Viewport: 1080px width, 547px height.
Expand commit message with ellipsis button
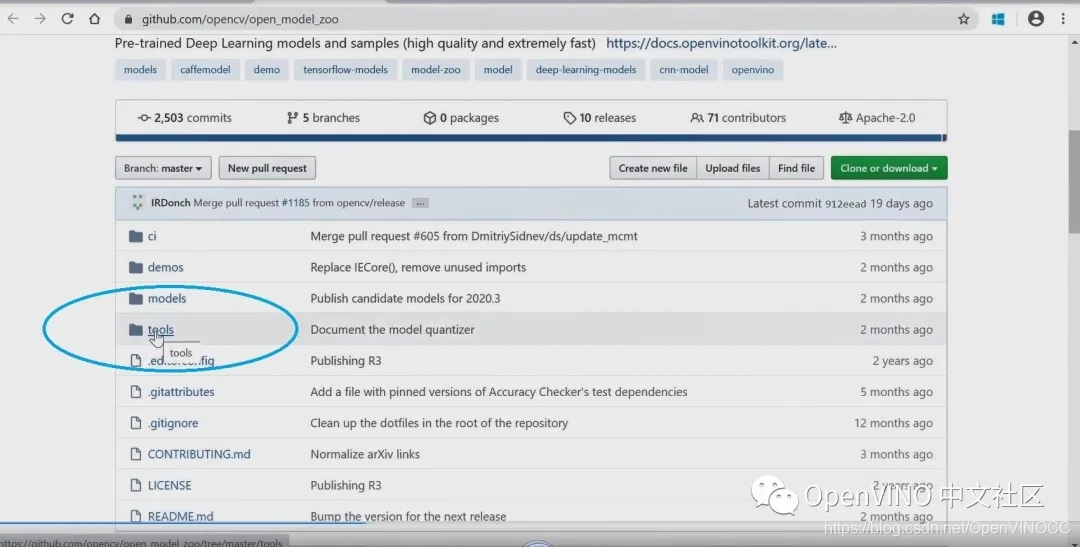pos(420,203)
